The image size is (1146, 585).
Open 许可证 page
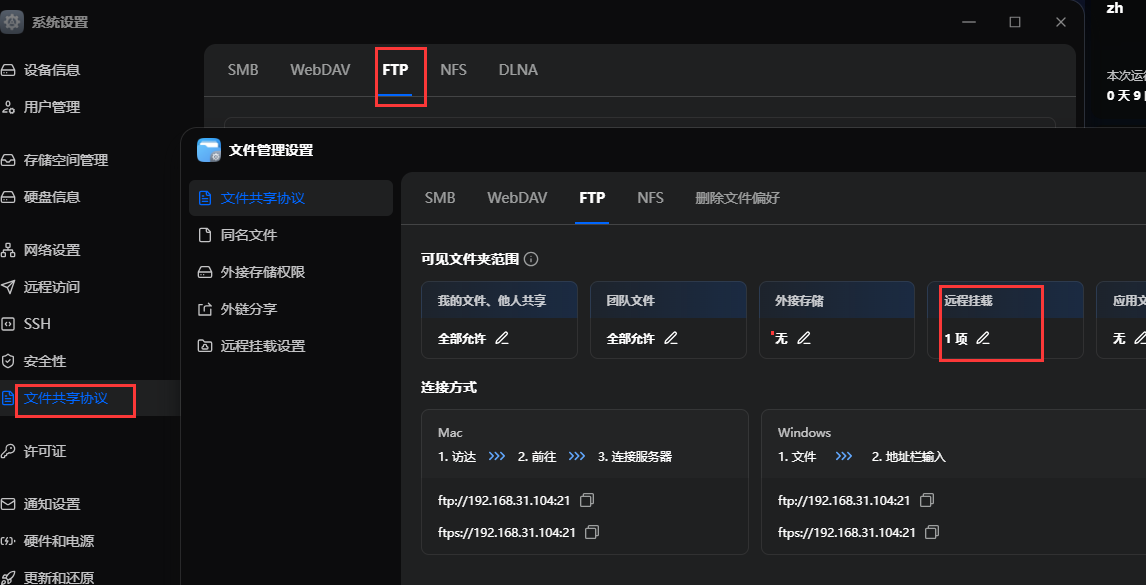pyautogui.click(x=45, y=451)
